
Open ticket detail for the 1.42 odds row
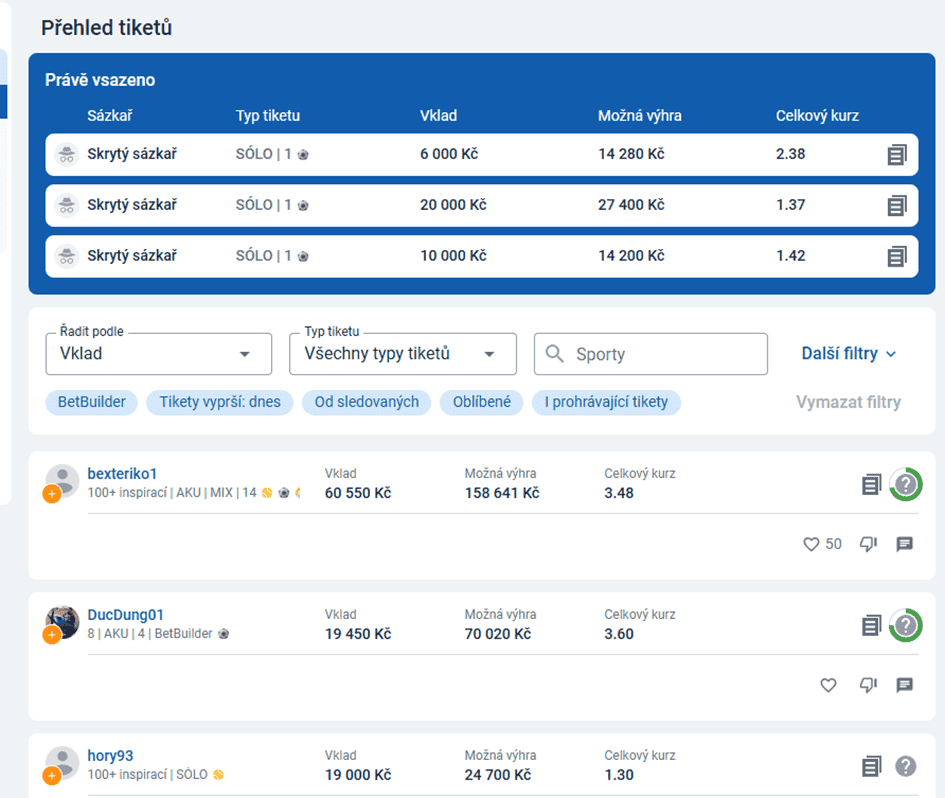click(897, 256)
